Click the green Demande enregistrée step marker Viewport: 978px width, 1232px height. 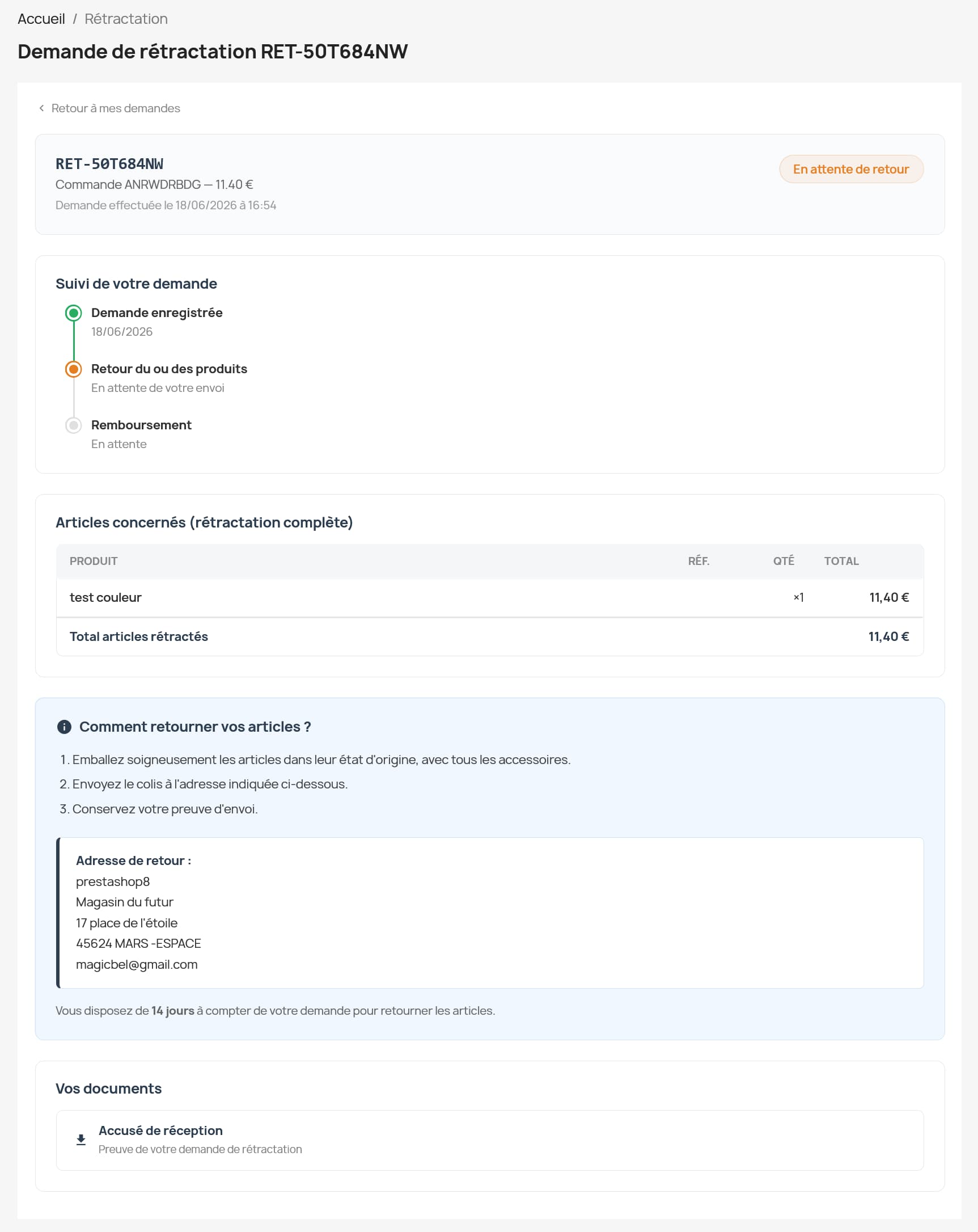tap(73, 313)
